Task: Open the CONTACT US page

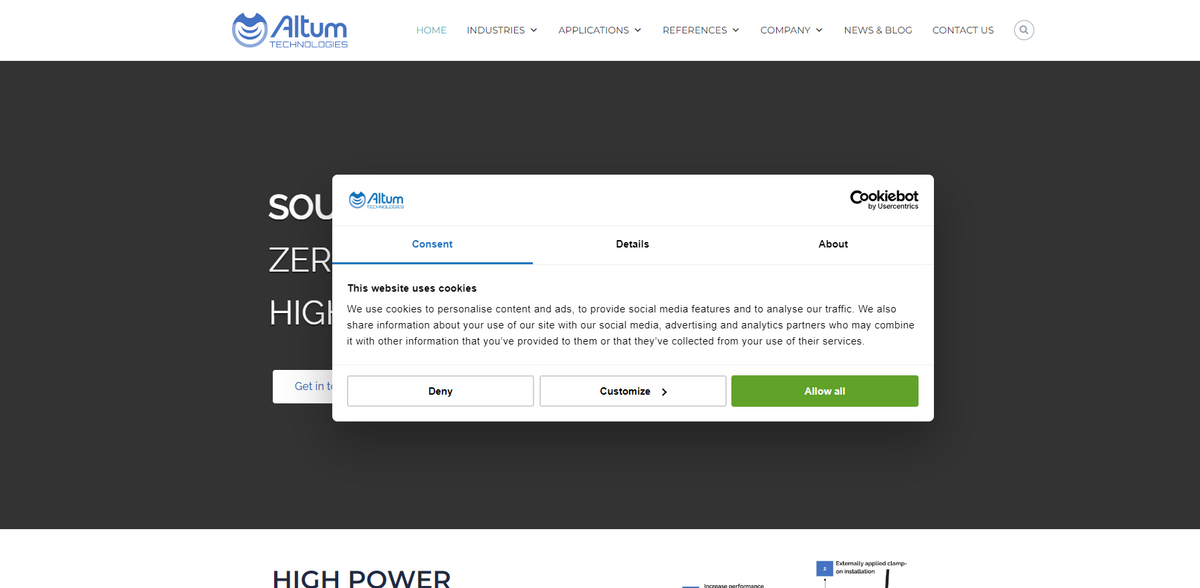Action: click(x=963, y=30)
